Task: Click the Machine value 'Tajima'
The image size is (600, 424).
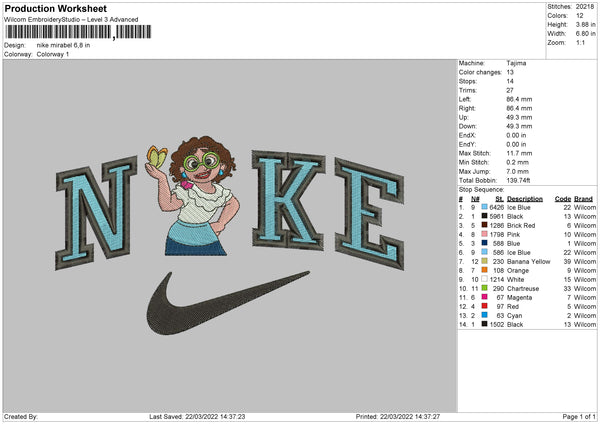Action: (x=516, y=63)
